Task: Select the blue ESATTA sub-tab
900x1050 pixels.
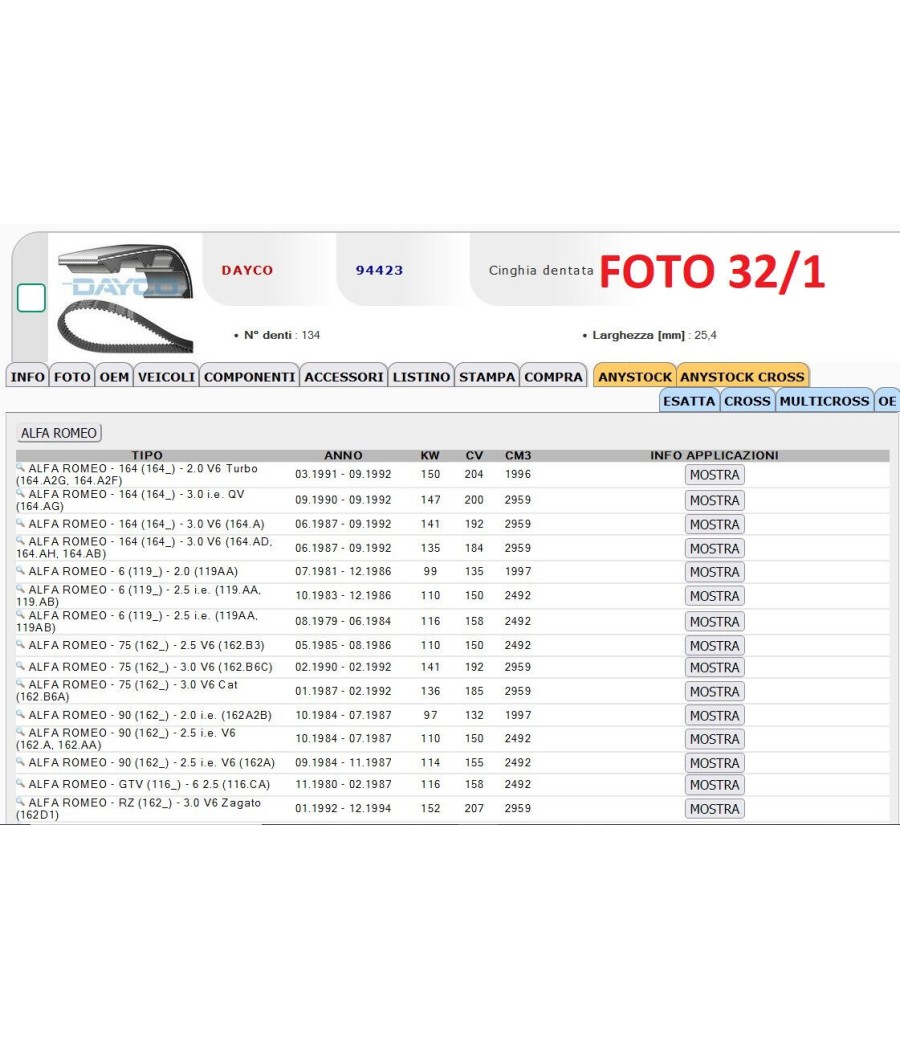Action: 689,401
